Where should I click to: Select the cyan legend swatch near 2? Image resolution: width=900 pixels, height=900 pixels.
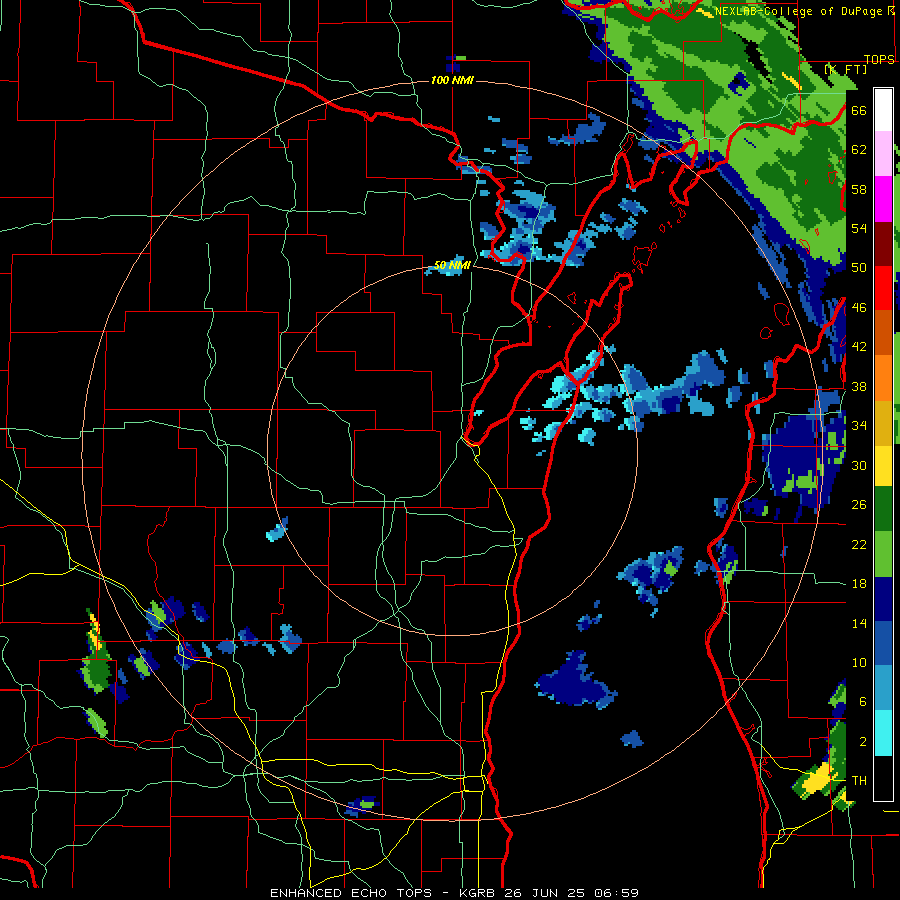883,733
